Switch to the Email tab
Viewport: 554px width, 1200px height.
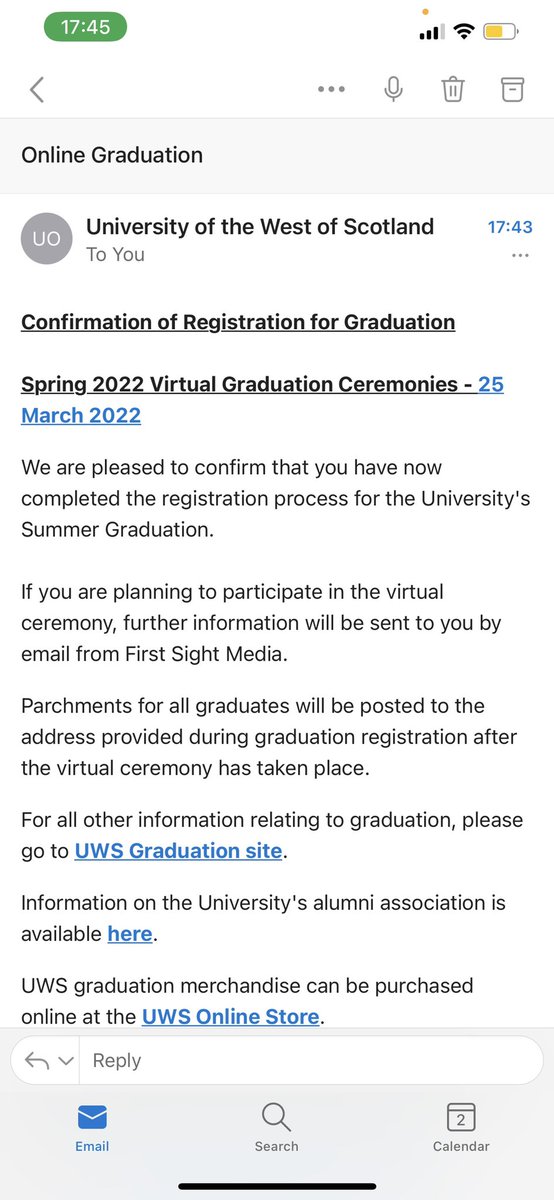click(x=92, y=1128)
